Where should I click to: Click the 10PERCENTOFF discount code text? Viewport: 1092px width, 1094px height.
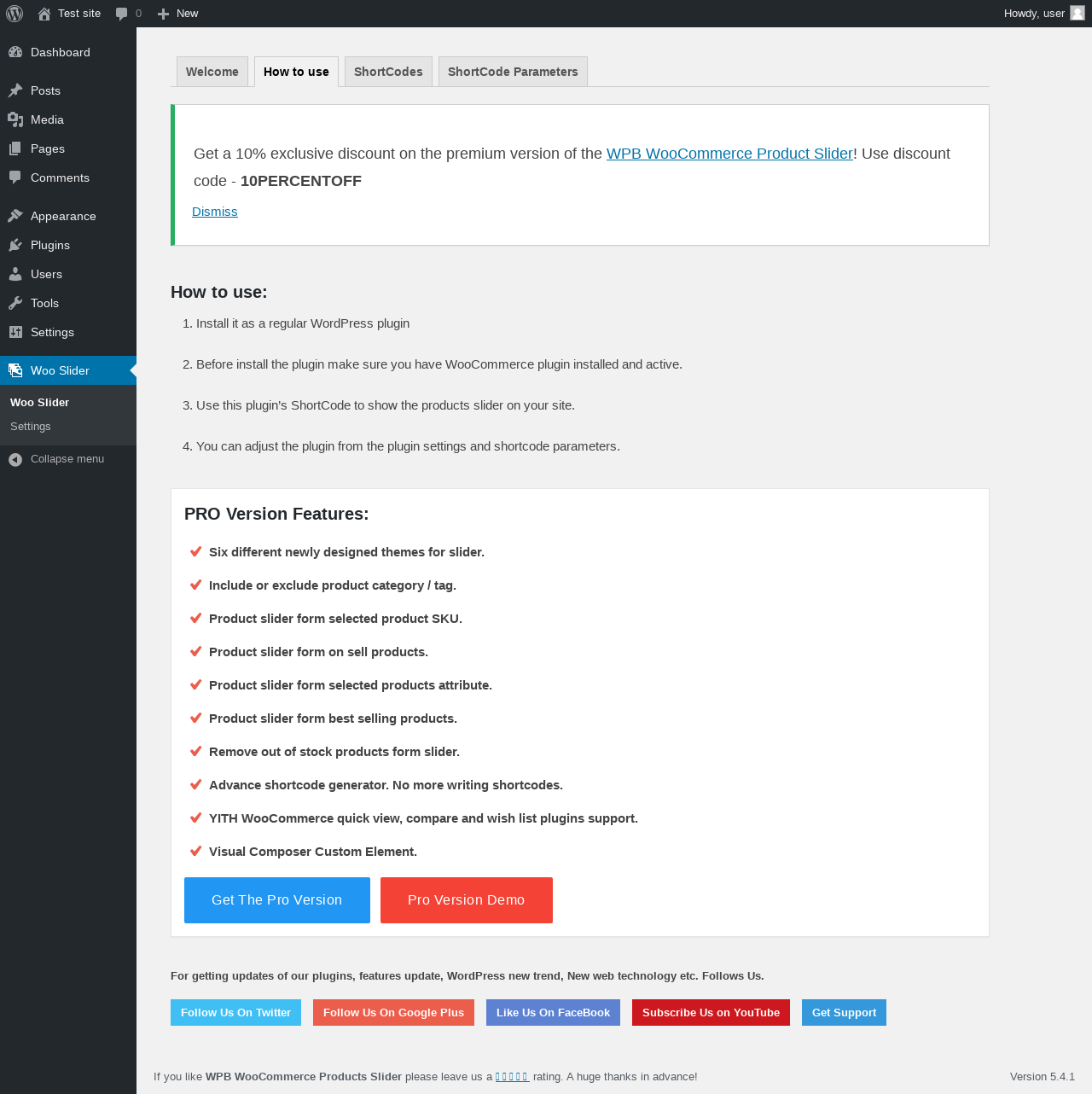[x=301, y=181]
